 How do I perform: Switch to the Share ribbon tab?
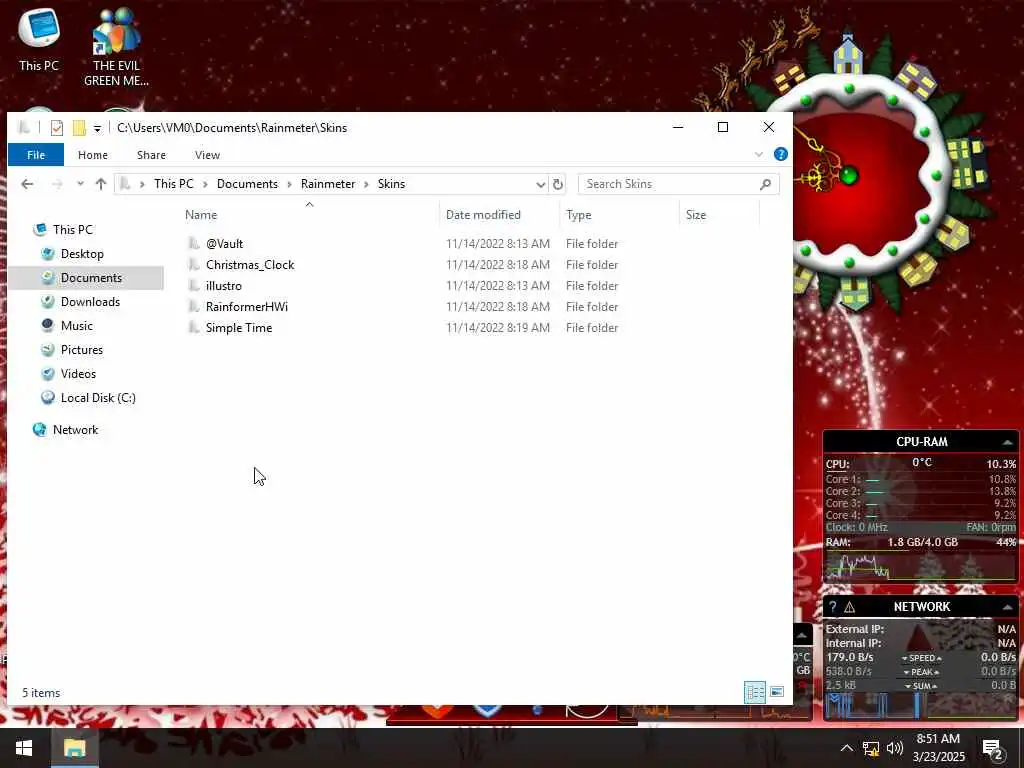[151, 155]
